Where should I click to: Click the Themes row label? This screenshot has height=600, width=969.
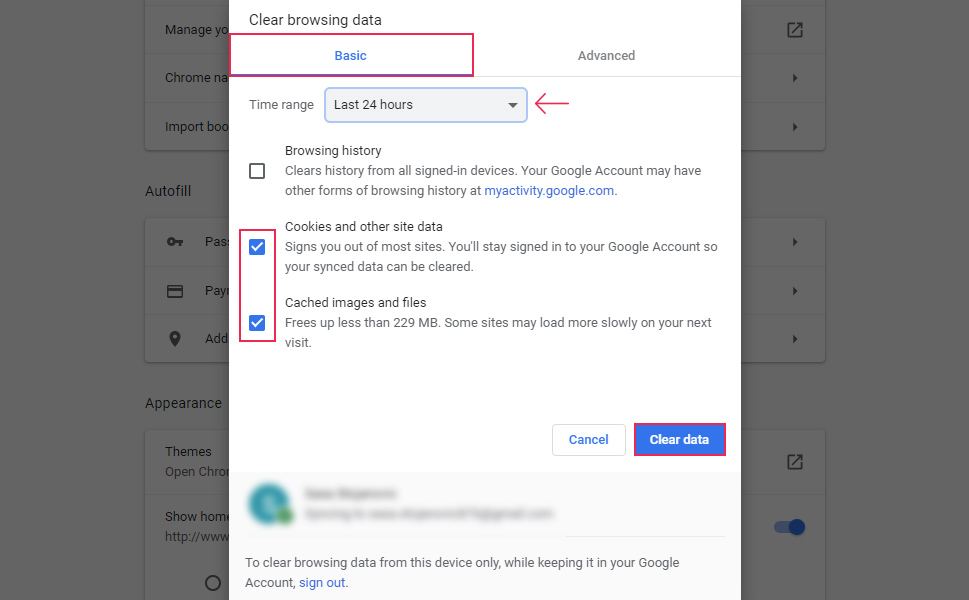tap(188, 452)
